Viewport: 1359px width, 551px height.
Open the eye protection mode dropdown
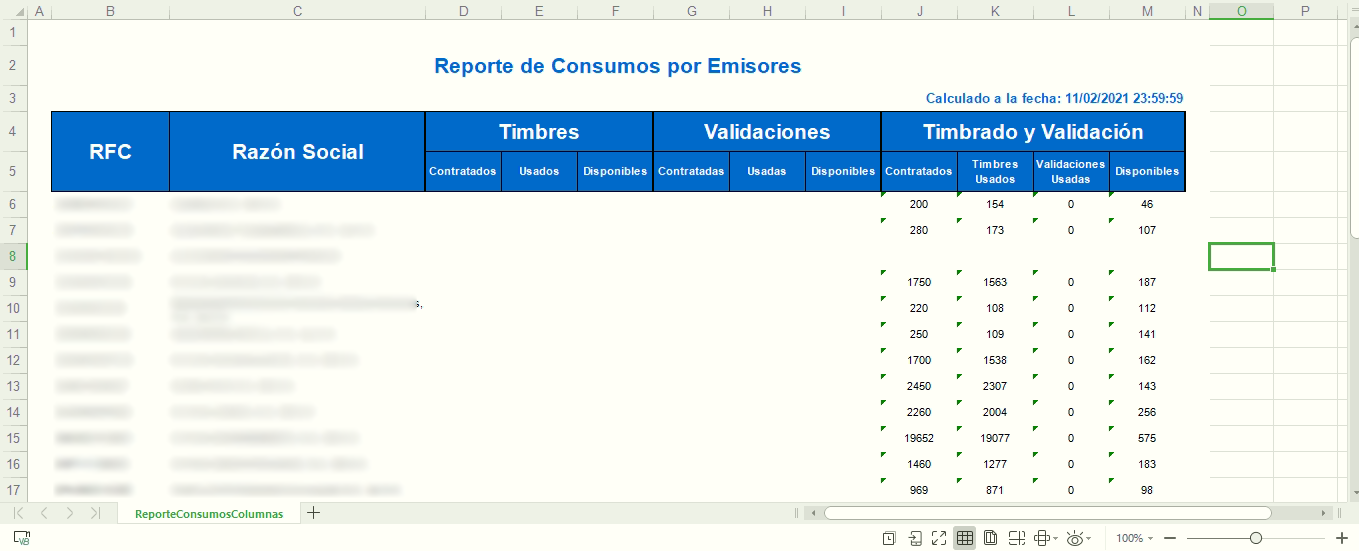[x=1079, y=538]
